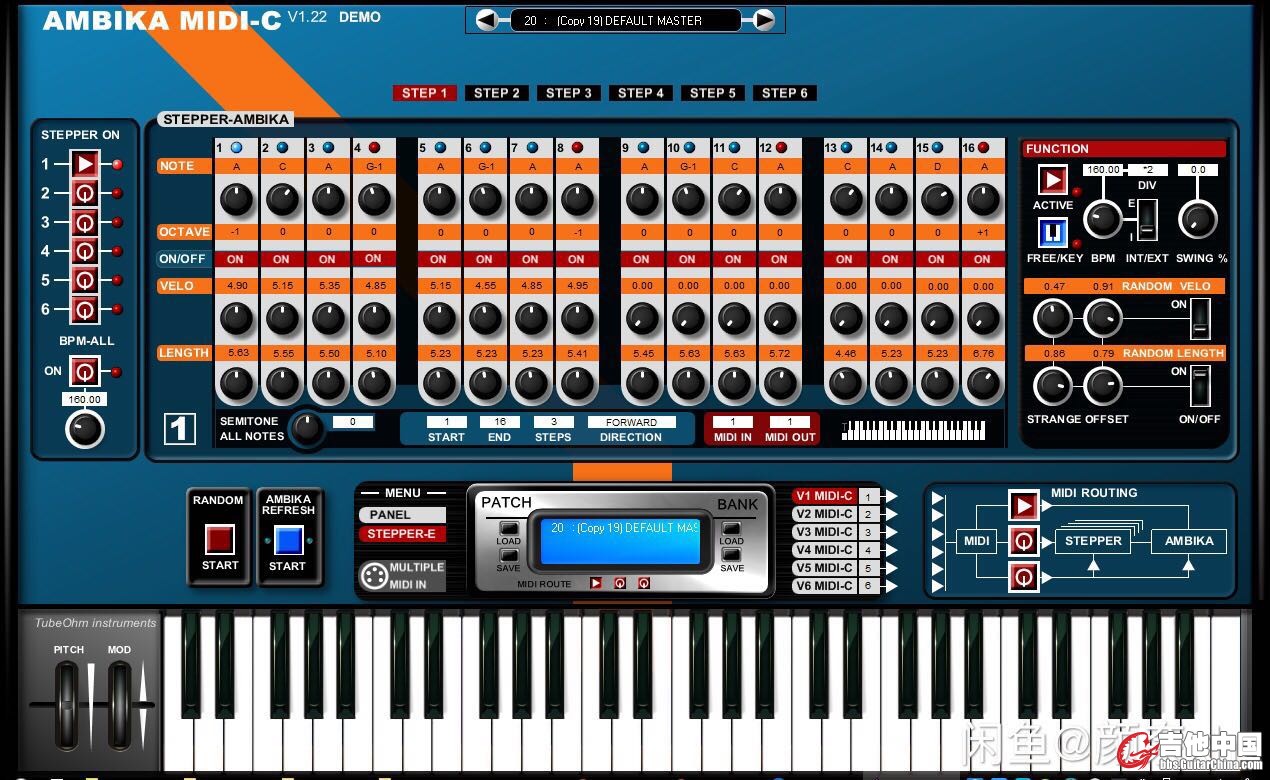Click the BANK LOAD button
1270x780 pixels.
tap(732, 528)
